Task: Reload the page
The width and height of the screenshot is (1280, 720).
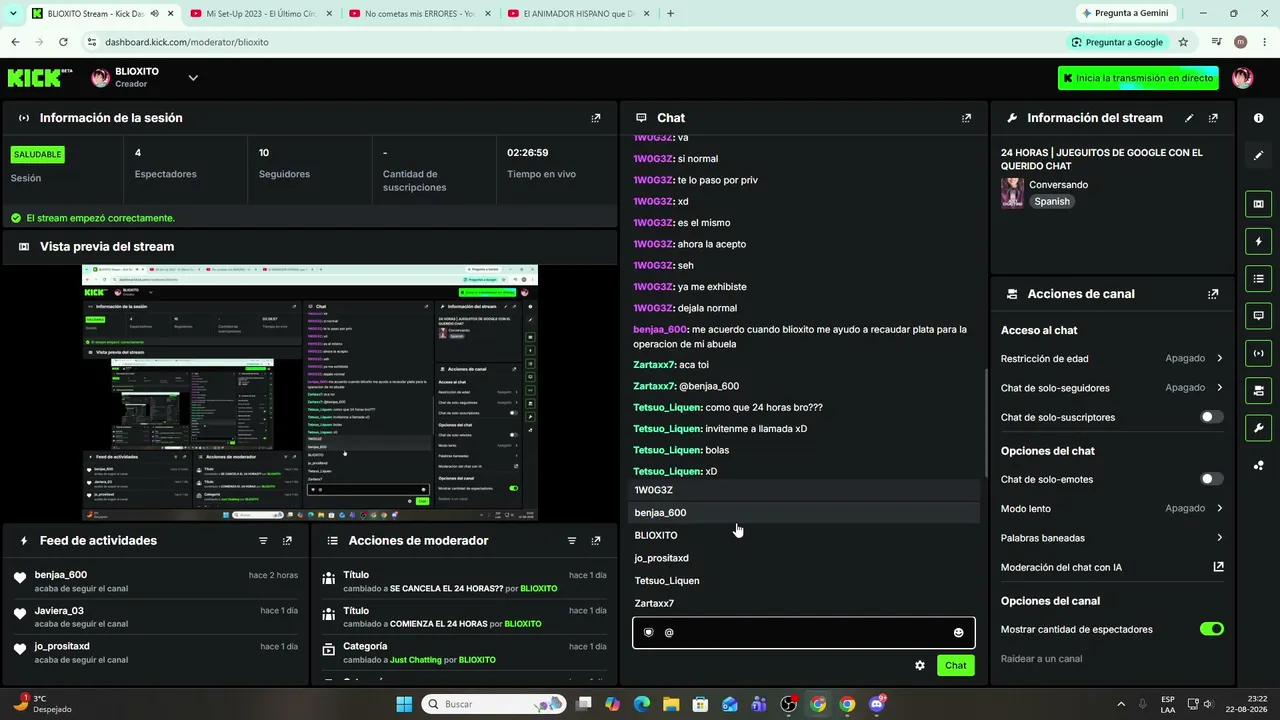Action: click(x=63, y=42)
